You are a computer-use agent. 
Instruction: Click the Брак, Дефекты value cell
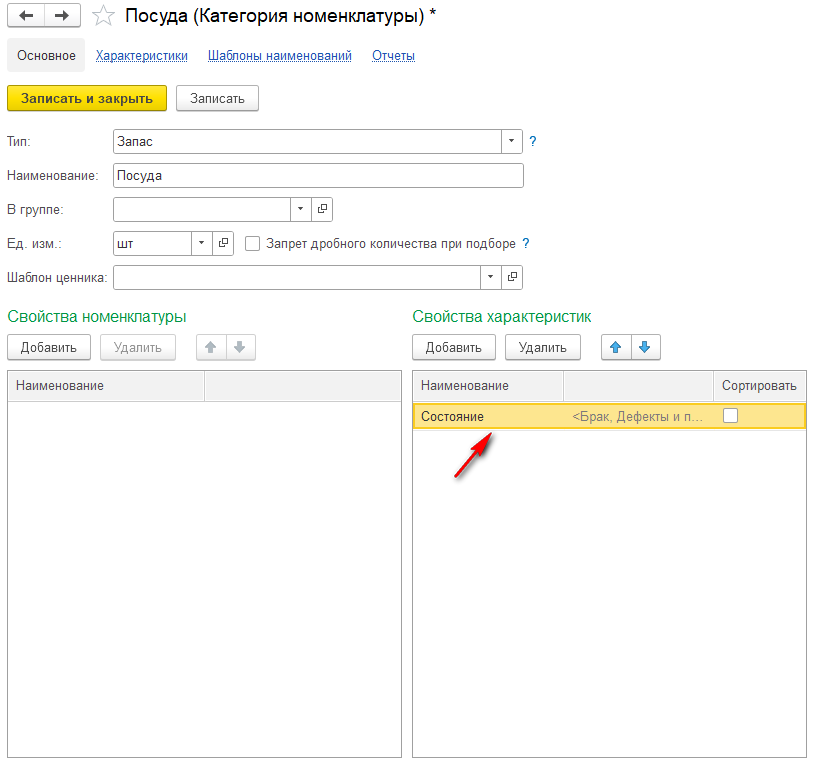click(x=638, y=416)
